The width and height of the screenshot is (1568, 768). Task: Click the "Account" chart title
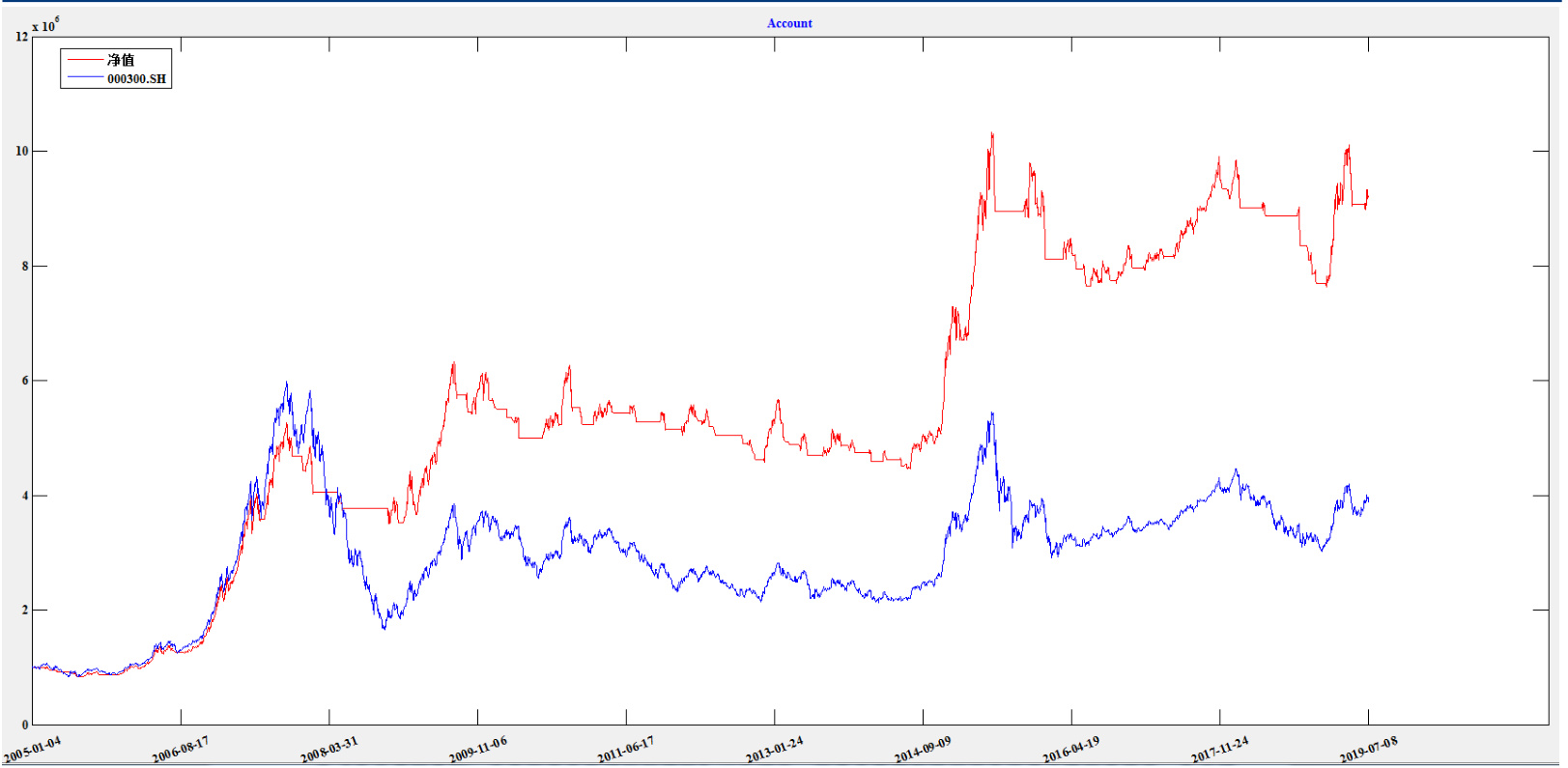(x=789, y=23)
